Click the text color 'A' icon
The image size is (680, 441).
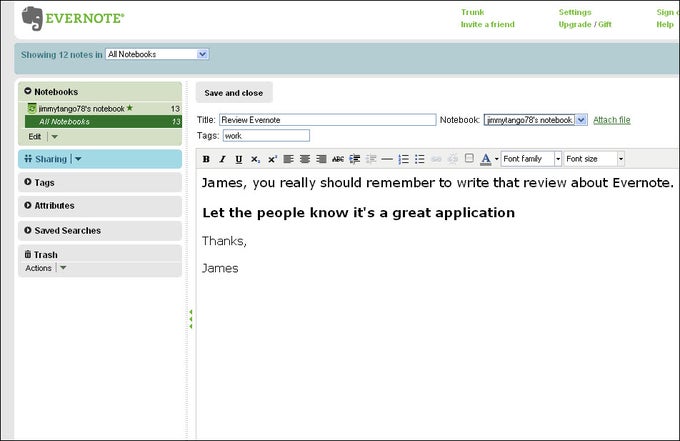tap(486, 159)
